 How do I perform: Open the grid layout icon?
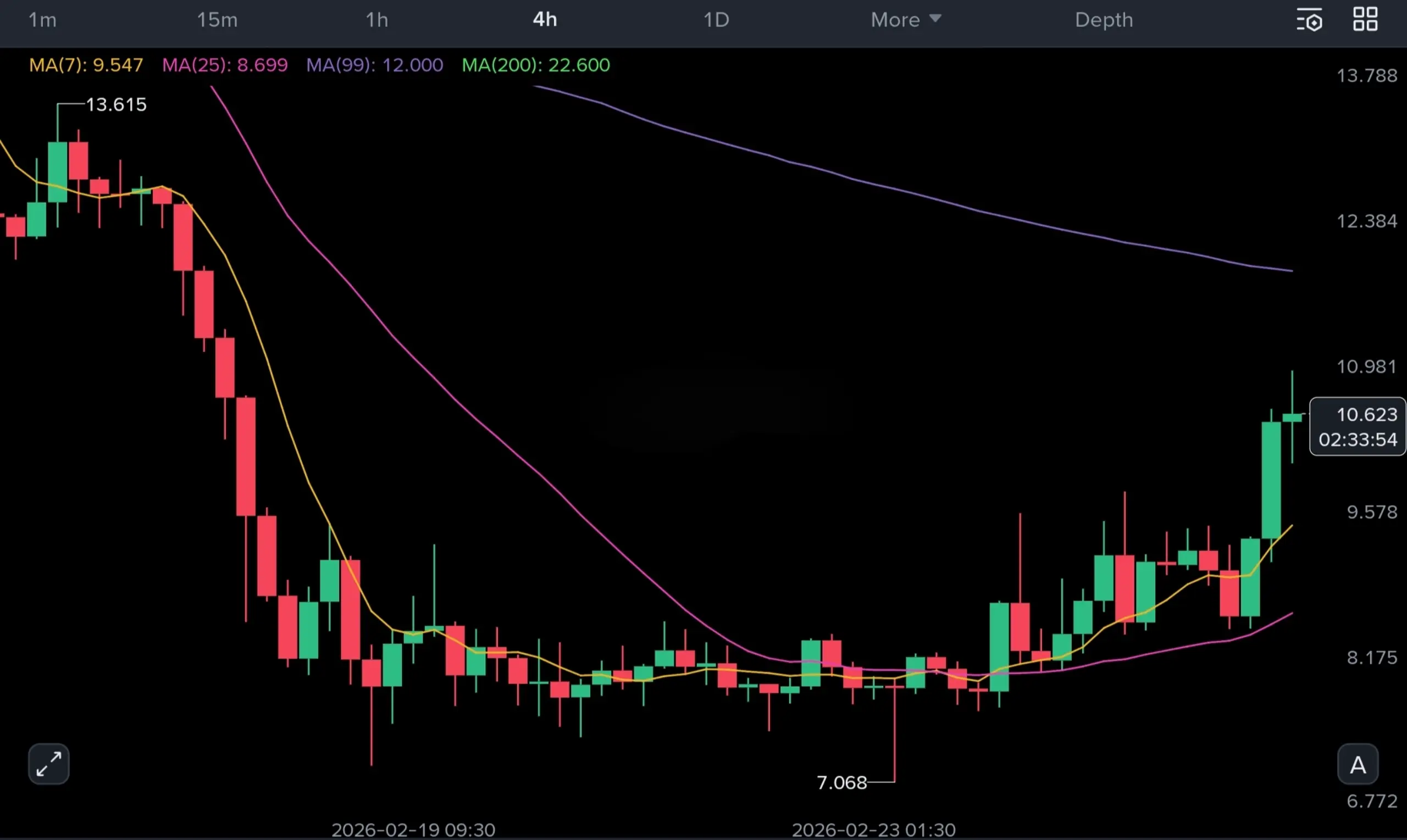[1365, 19]
